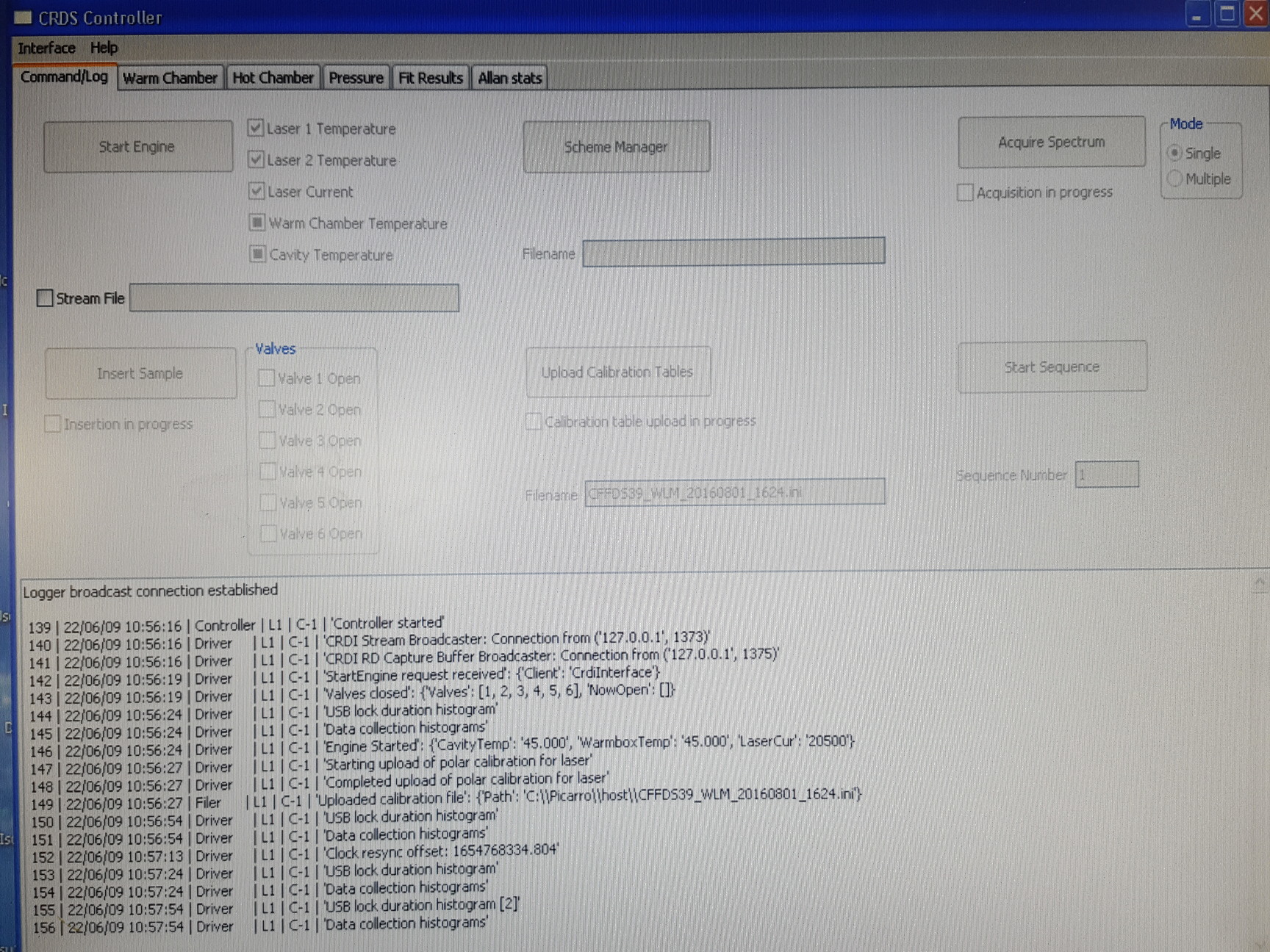Toggle Cavity Temperature checkbox
This screenshot has width=1270, height=952.
tap(257, 254)
